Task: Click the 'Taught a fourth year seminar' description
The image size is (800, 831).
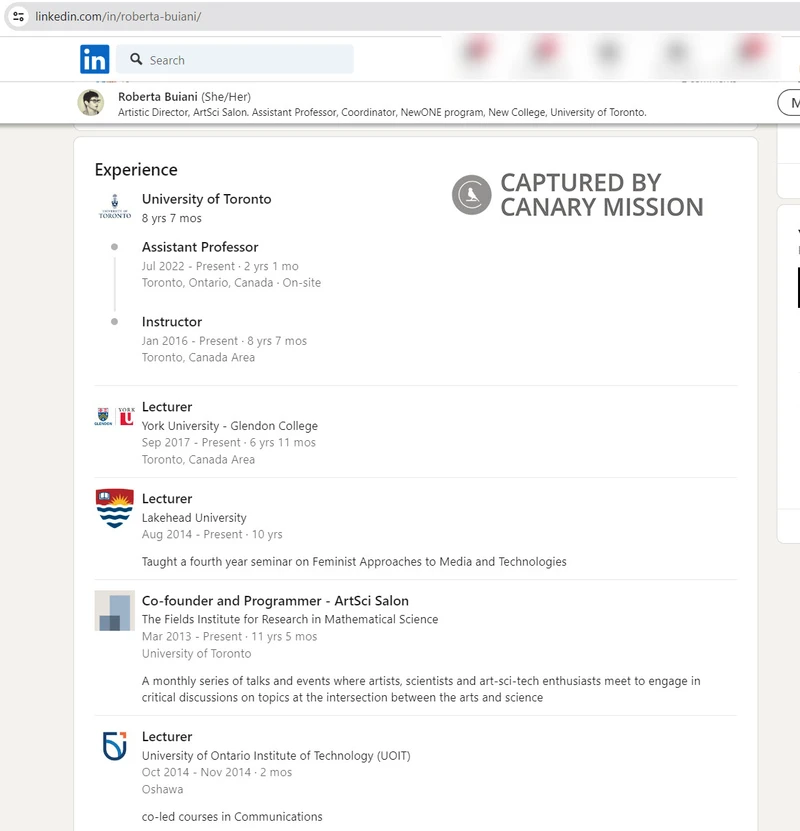Action: pyautogui.click(x=354, y=561)
